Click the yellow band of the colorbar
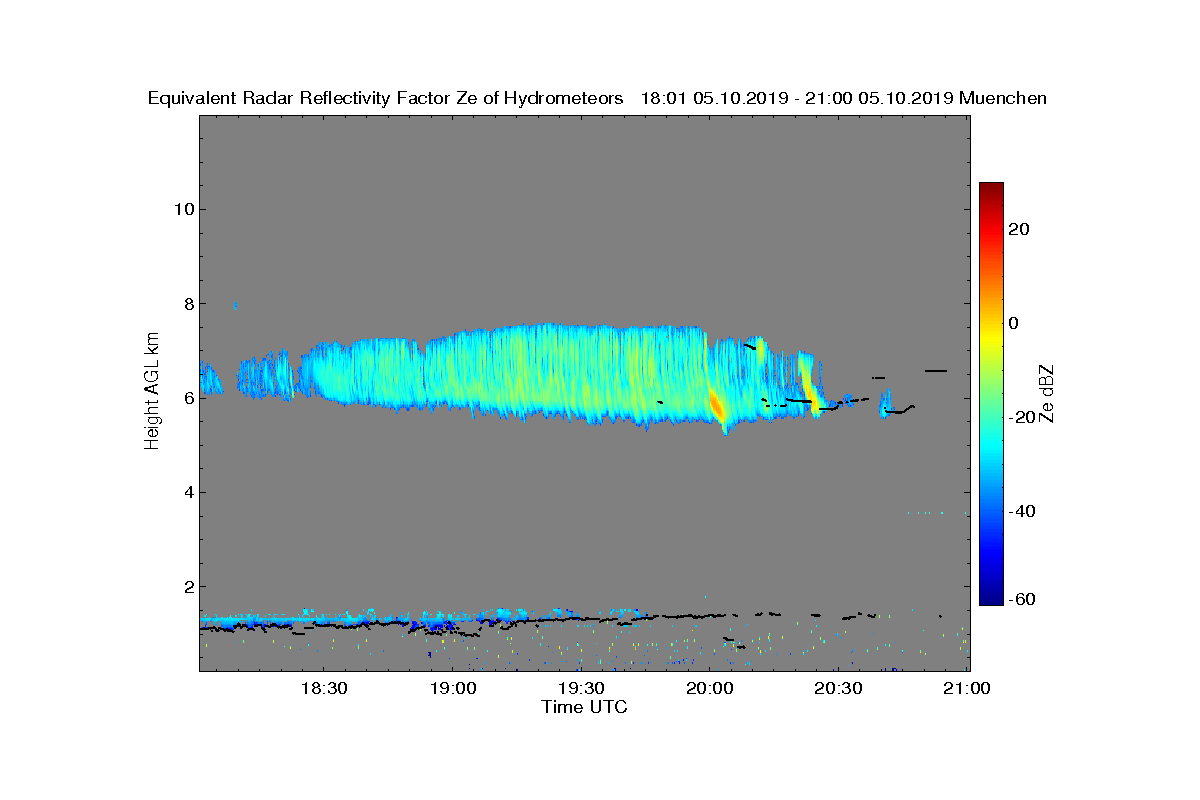 pyautogui.click(x=991, y=335)
